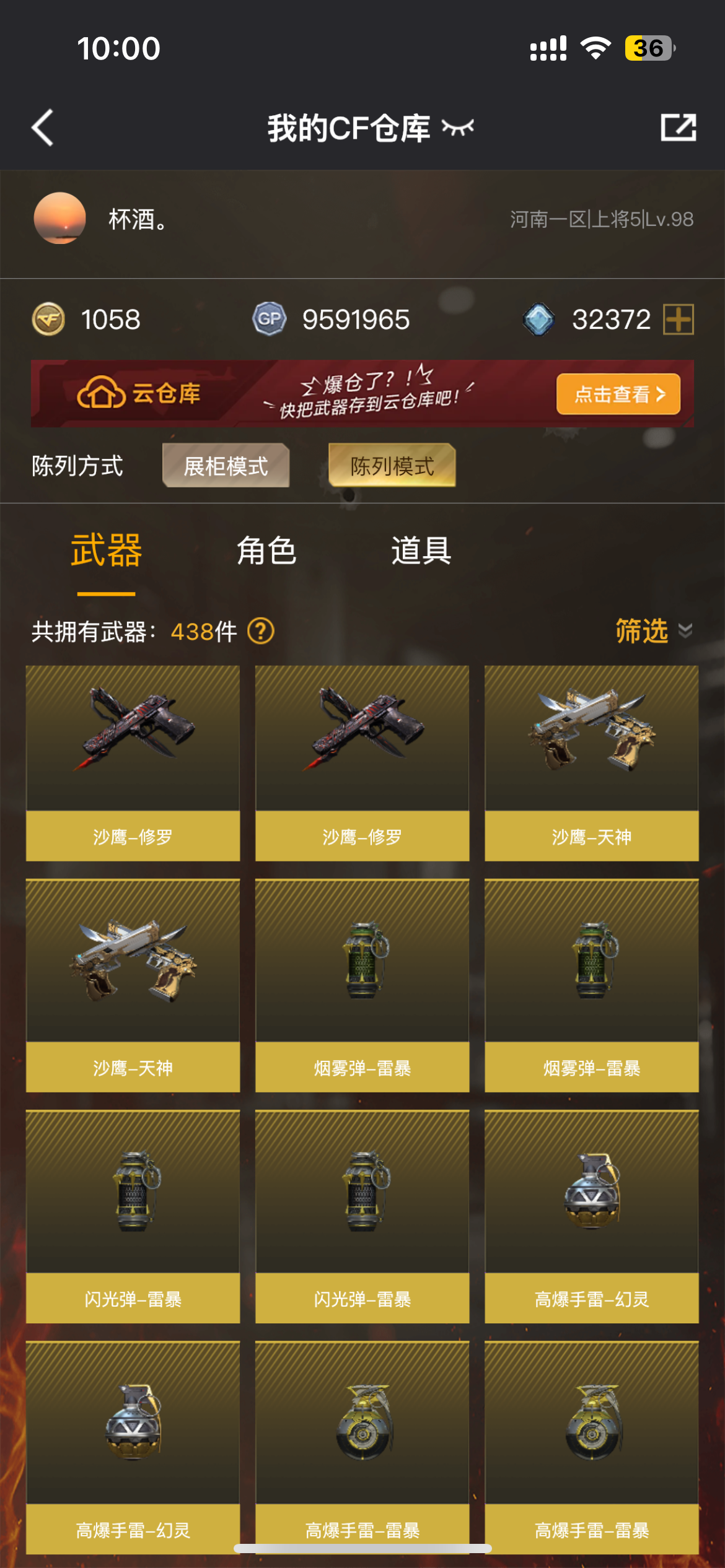The image size is (725, 1568).
Task: Switch to 展柜模式 display mode
Action: pyautogui.click(x=226, y=466)
